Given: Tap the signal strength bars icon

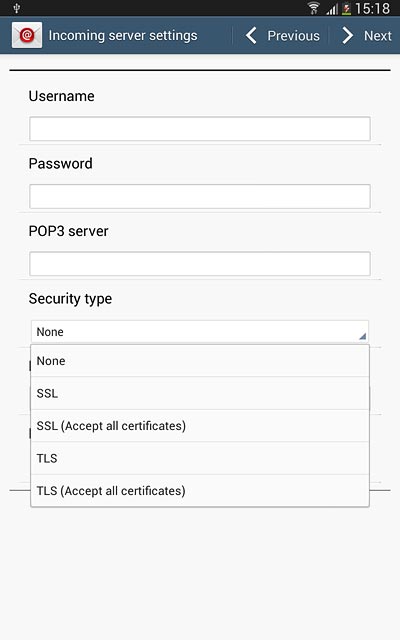Looking at the screenshot, I should [332, 9].
